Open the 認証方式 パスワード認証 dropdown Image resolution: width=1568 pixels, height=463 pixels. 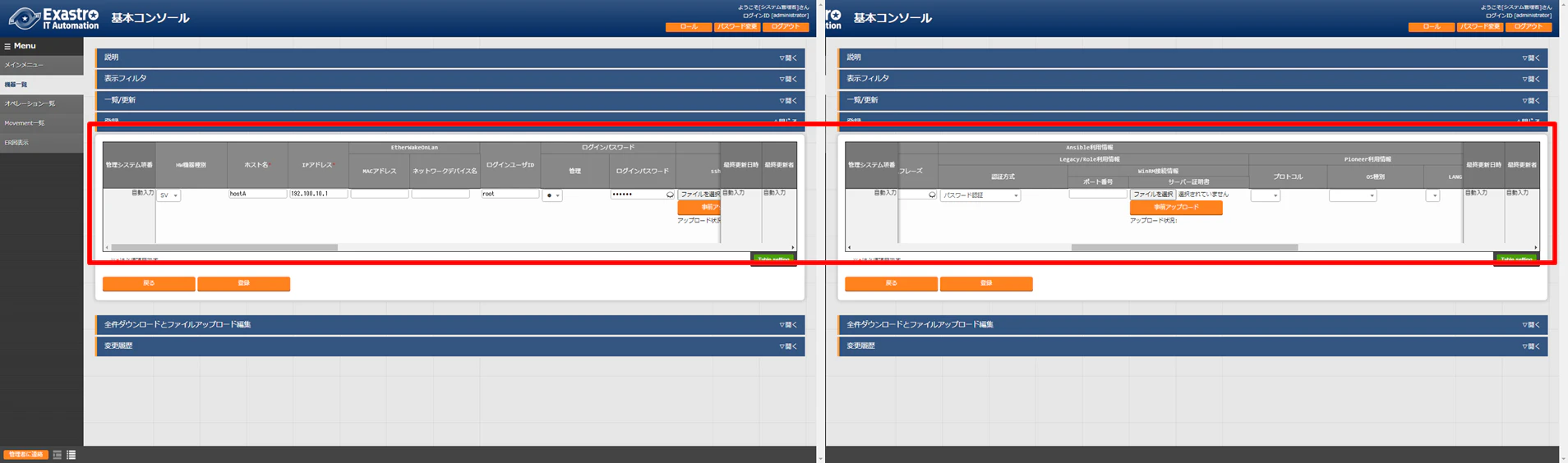(x=980, y=195)
